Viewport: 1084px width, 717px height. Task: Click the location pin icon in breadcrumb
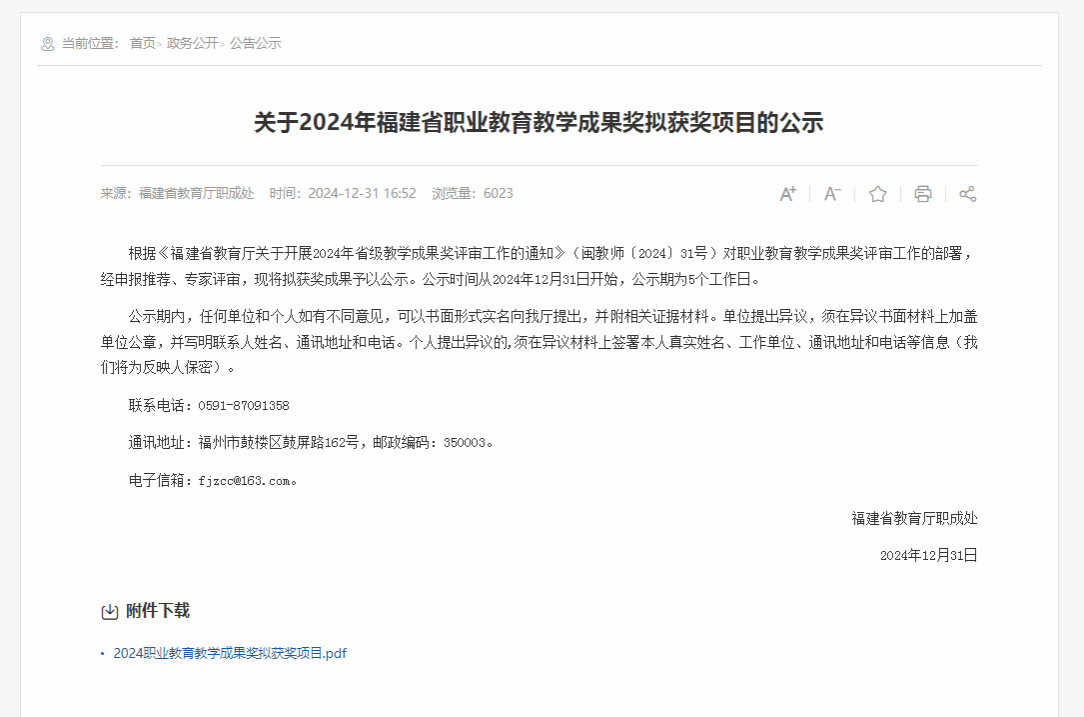(x=48, y=44)
